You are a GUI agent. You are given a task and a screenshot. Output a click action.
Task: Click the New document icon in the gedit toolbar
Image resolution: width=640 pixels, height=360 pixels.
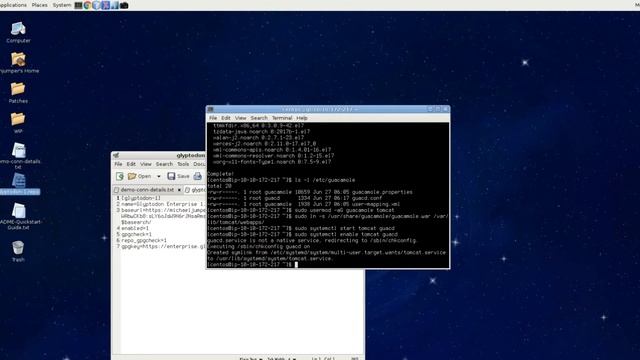click(x=120, y=176)
